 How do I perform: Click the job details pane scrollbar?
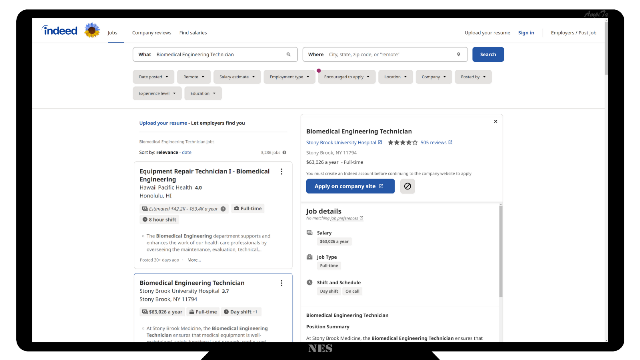[500, 251]
